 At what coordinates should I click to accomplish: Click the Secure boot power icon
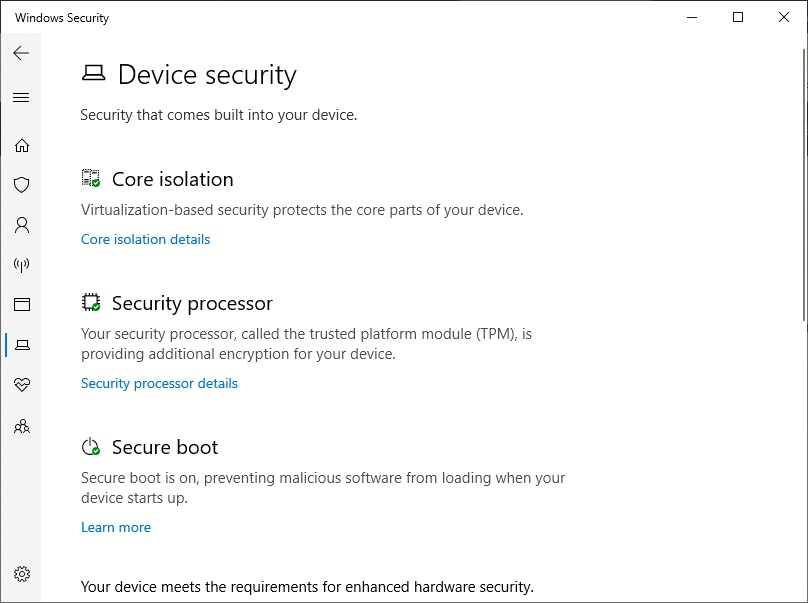click(91, 447)
